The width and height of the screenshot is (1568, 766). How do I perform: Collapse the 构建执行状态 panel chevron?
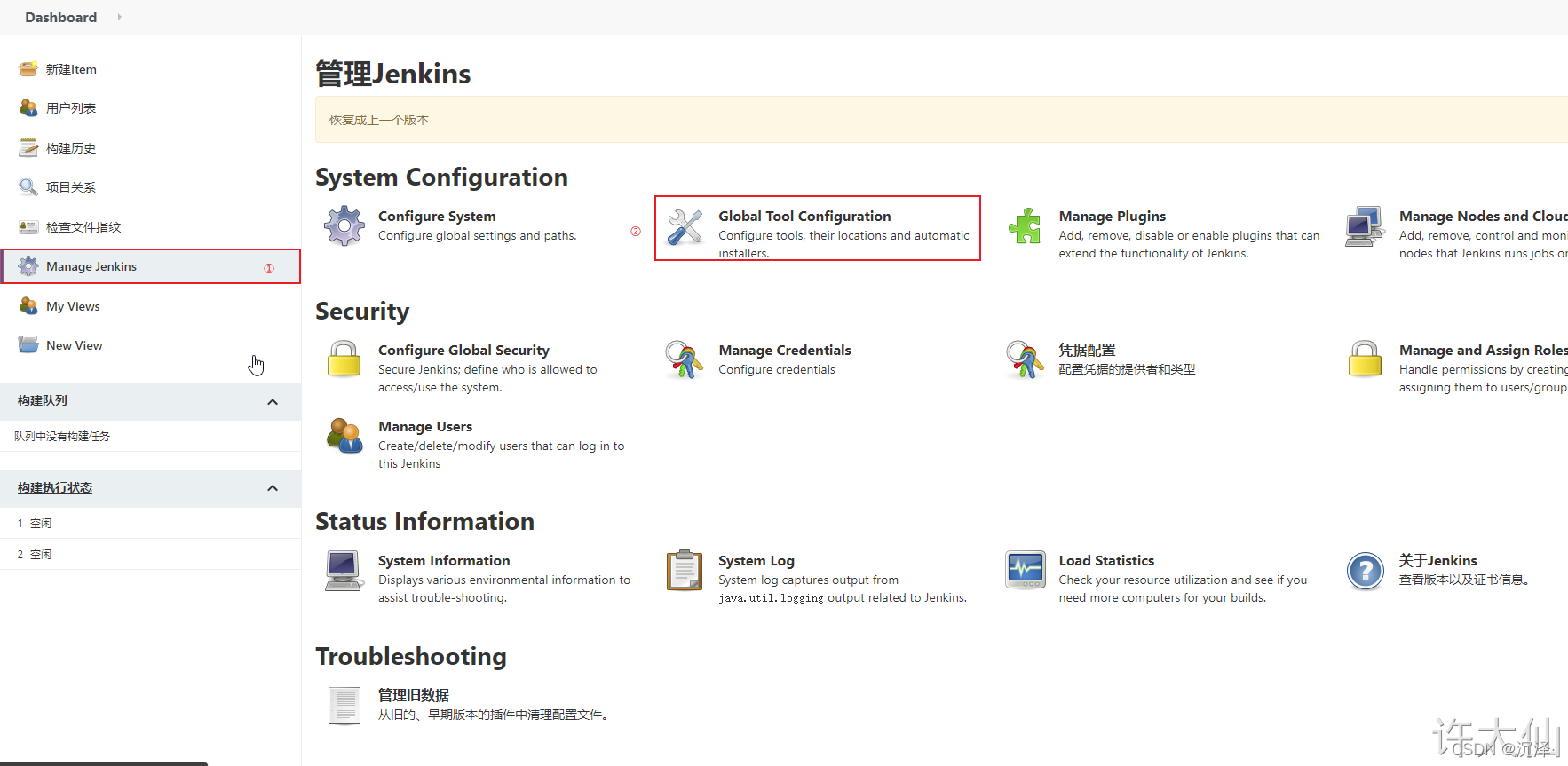click(x=273, y=488)
